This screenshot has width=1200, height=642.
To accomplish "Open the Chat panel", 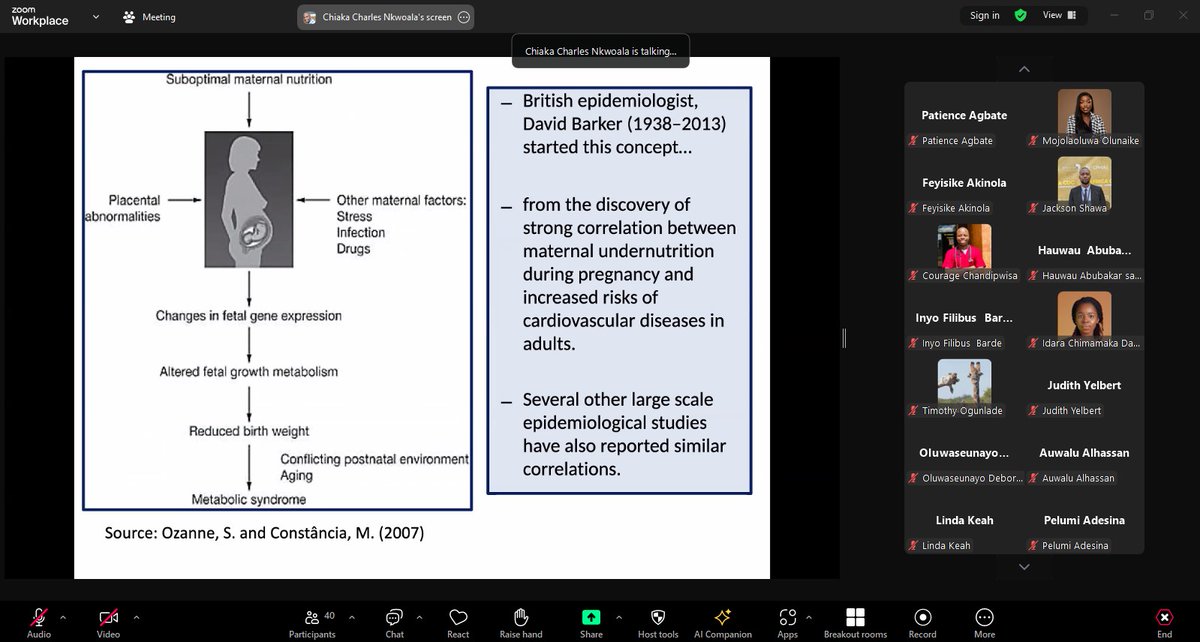I will tap(395, 622).
